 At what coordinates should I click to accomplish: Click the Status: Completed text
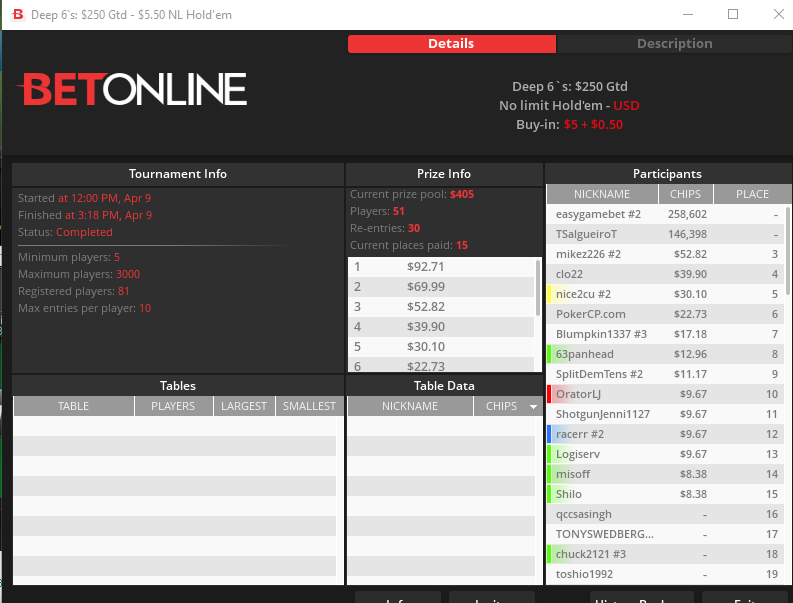pos(65,232)
